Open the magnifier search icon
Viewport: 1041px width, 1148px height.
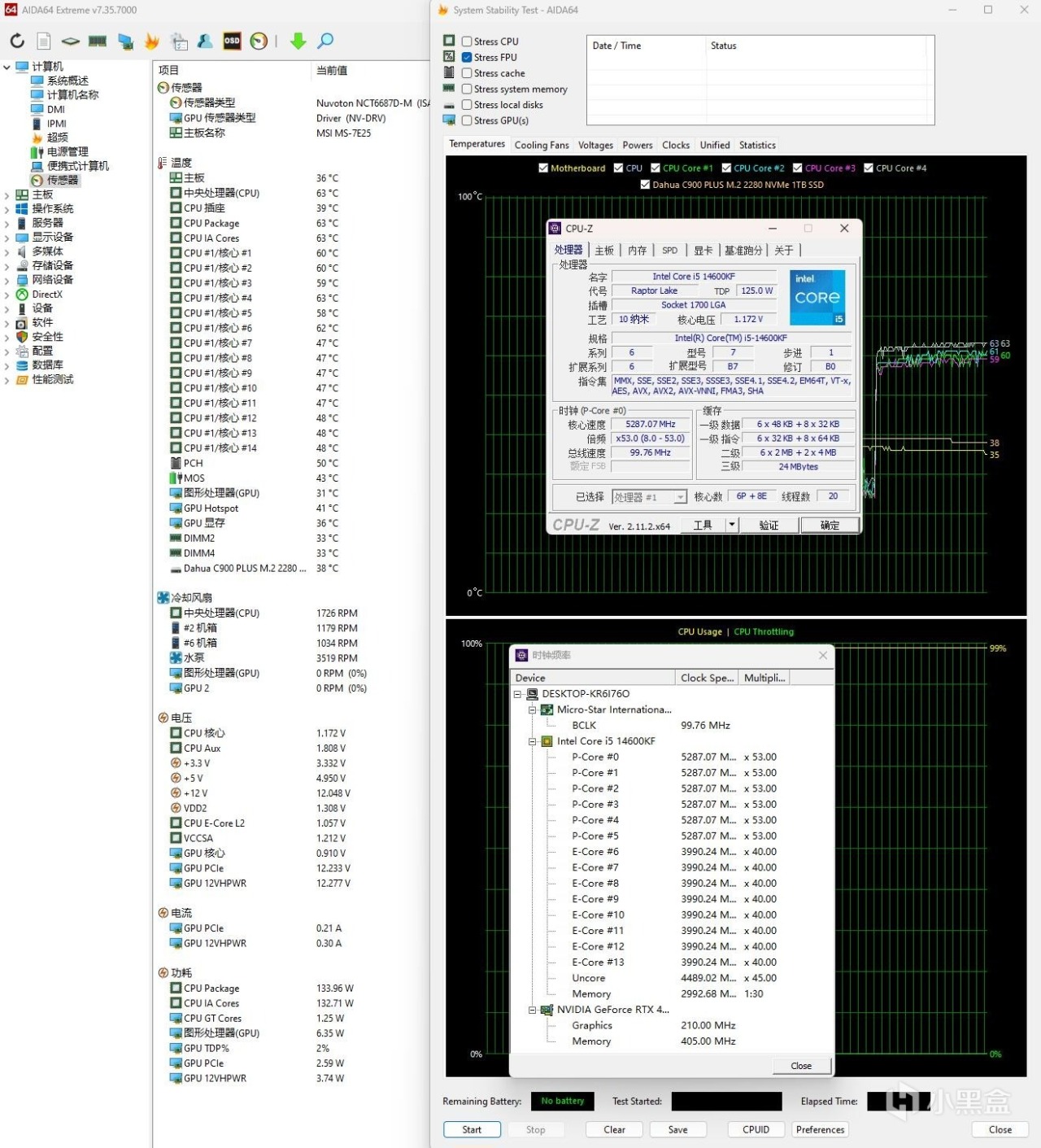point(325,41)
